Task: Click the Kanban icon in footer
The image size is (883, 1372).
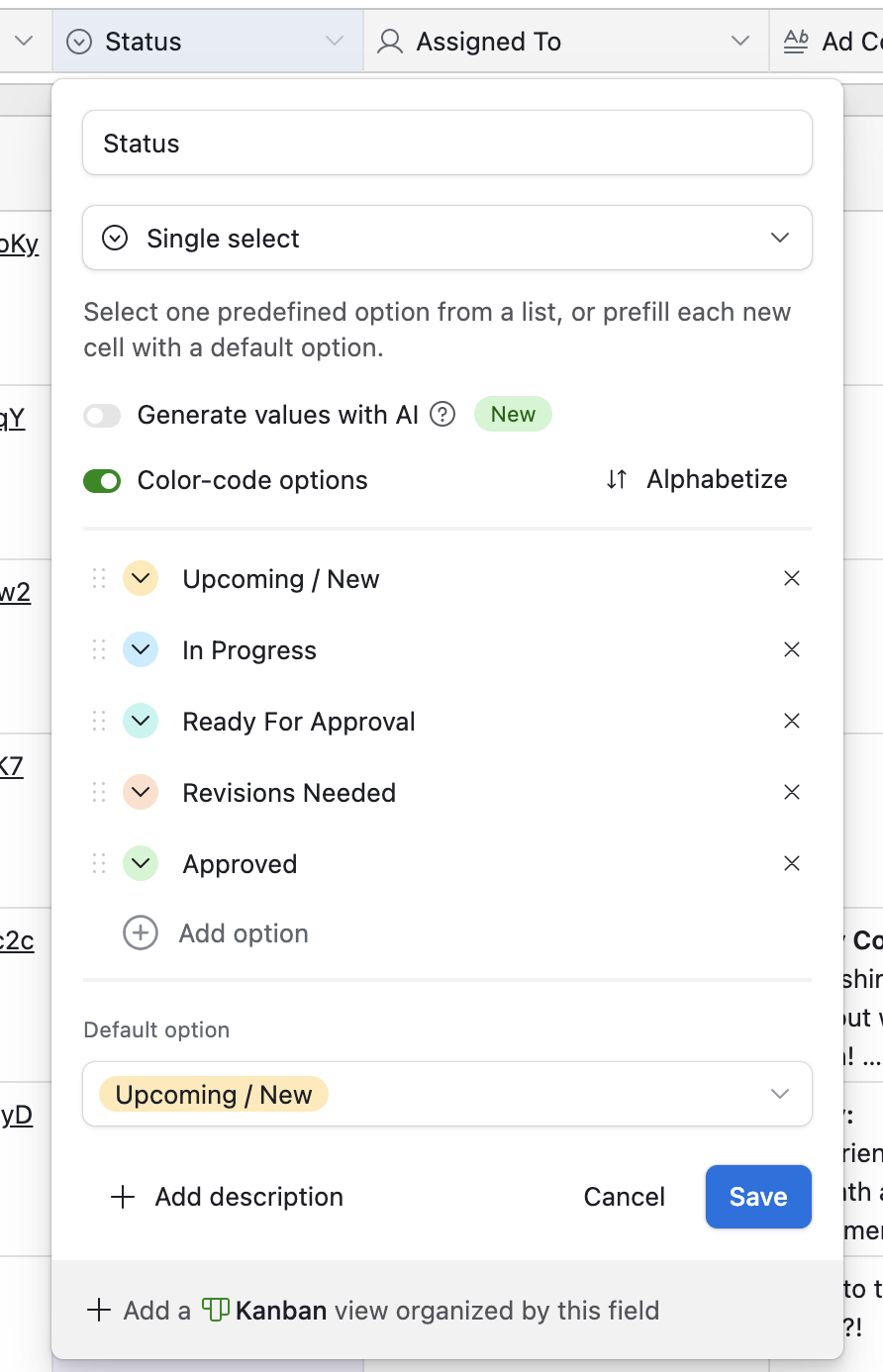Action: pyautogui.click(x=216, y=1310)
